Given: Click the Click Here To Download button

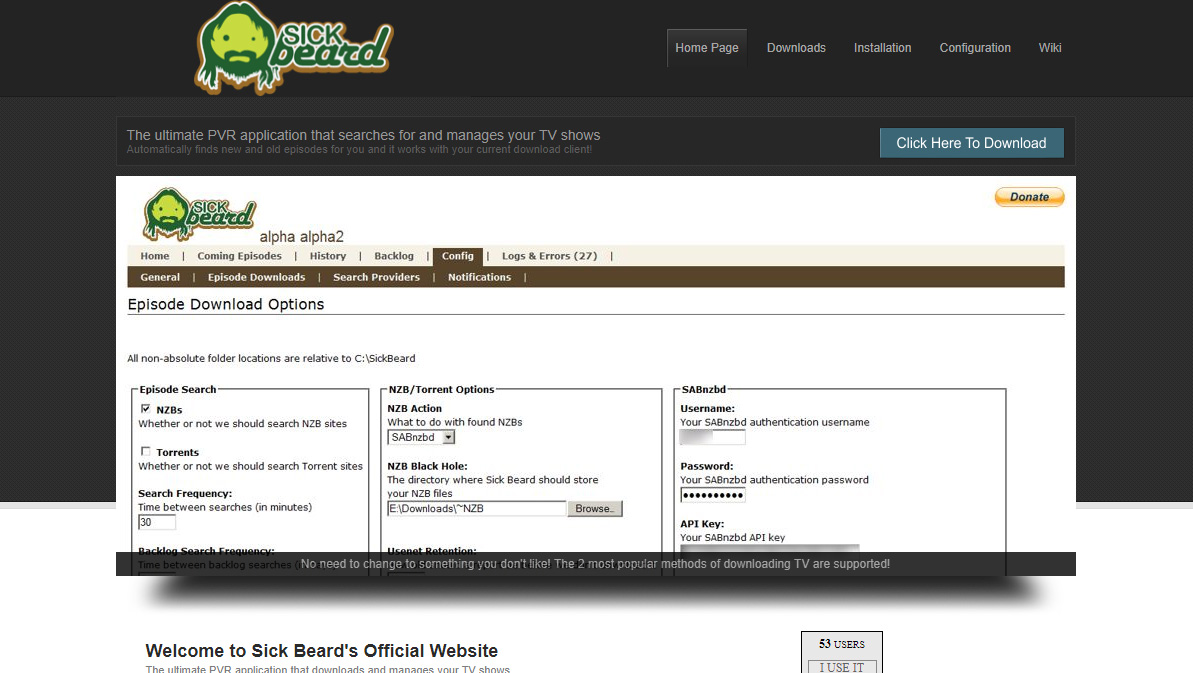Looking at the screenshot, I should coord(971,143).
